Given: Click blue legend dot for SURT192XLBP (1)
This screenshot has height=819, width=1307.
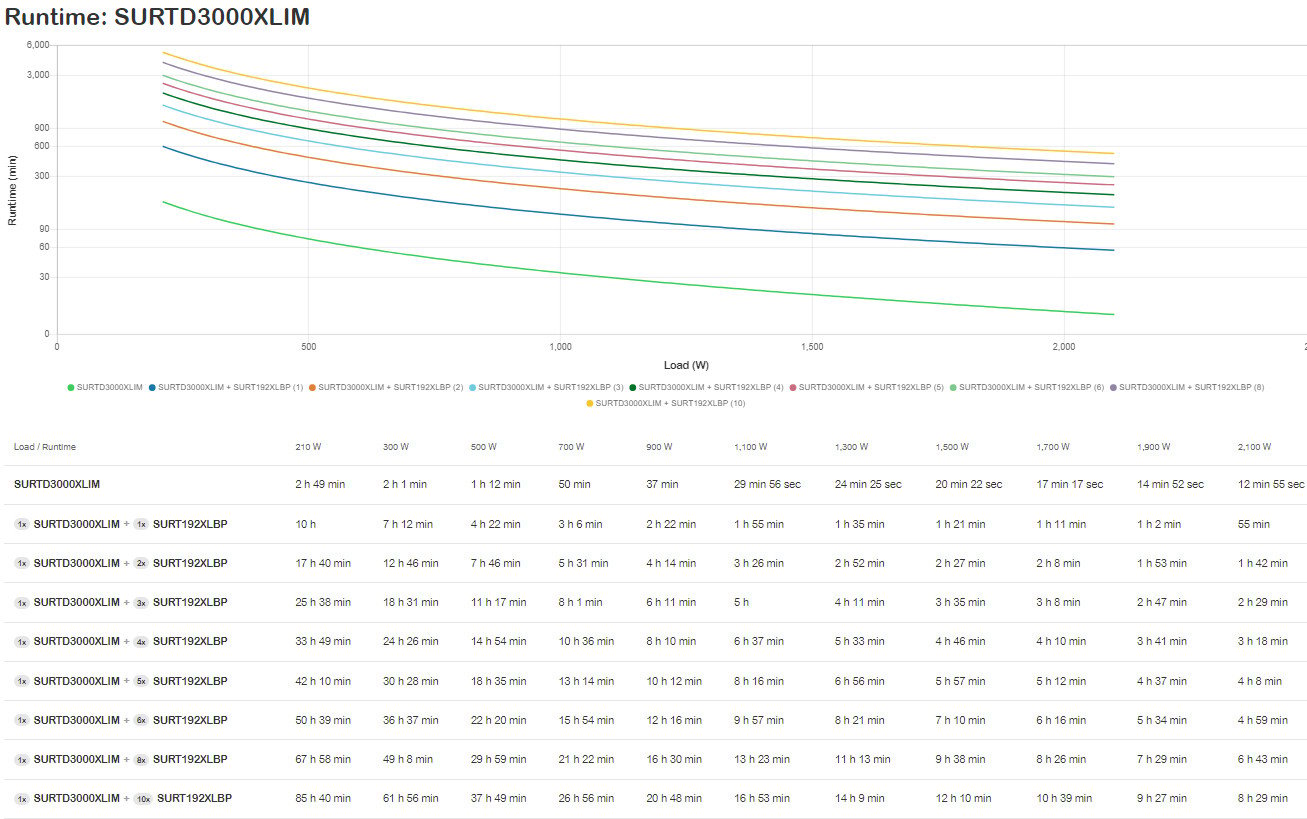Looking at the screenshot, I should [152, 387].
